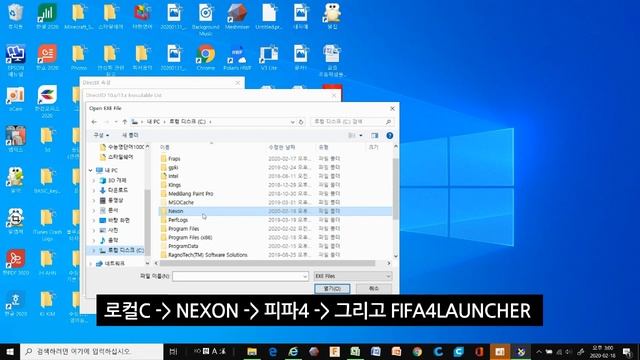Open the view options dropdown arrow
This screenshot has height=360, width=640.
(361, 135)
